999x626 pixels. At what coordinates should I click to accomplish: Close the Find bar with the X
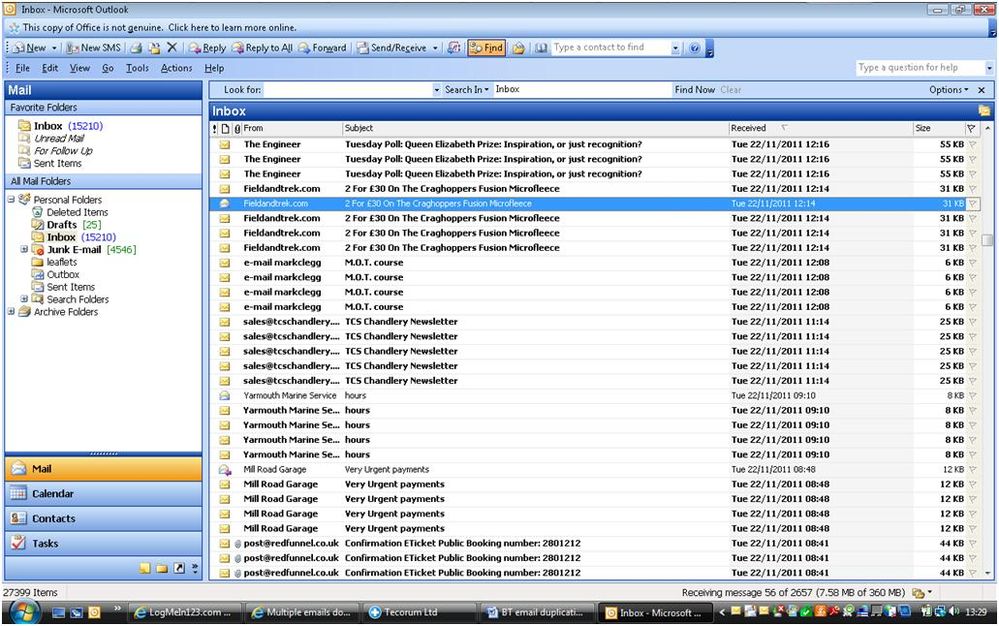(x=981, y=90)
